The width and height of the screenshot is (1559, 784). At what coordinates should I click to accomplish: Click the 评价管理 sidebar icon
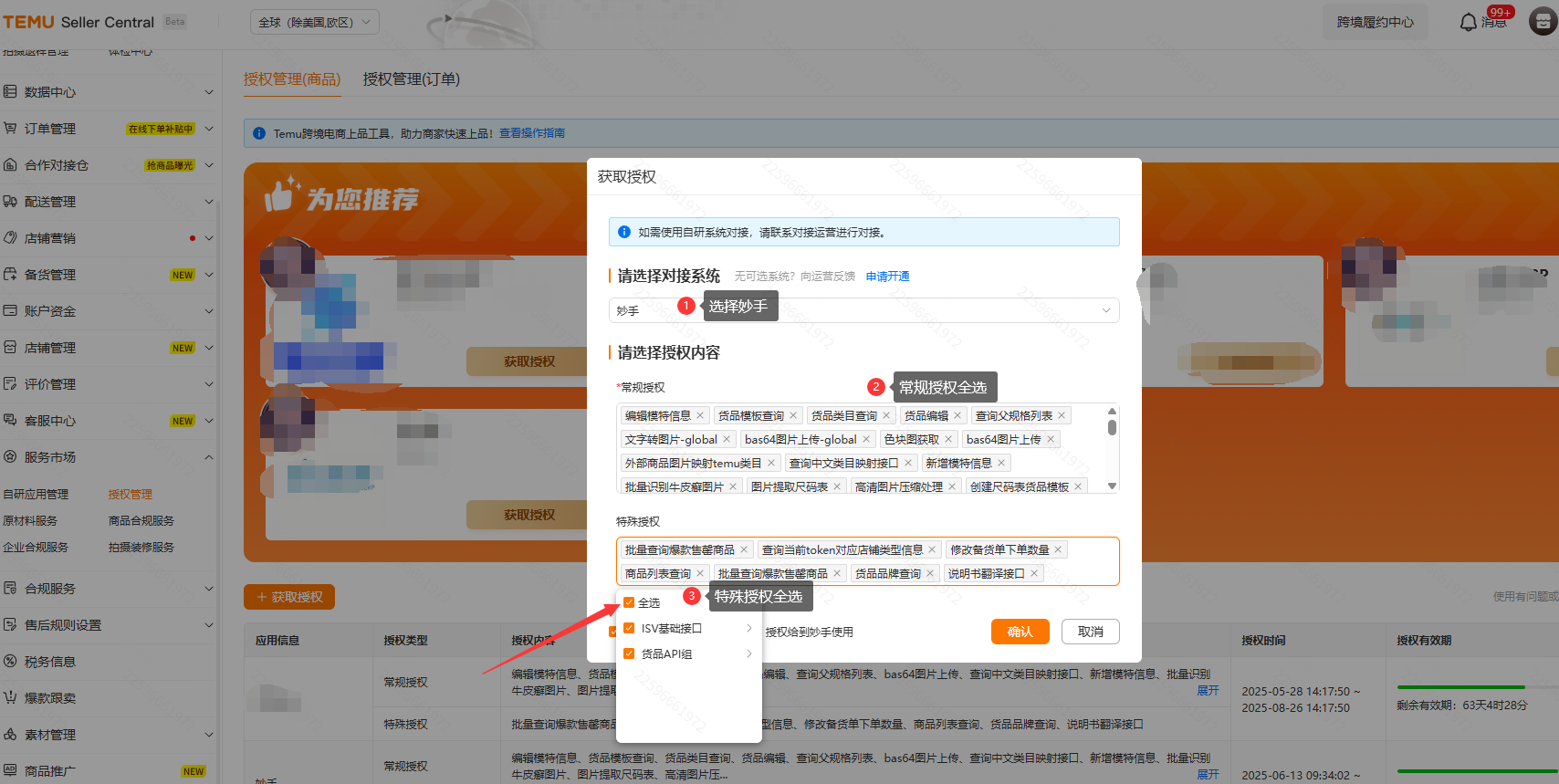tap(10, 384)
